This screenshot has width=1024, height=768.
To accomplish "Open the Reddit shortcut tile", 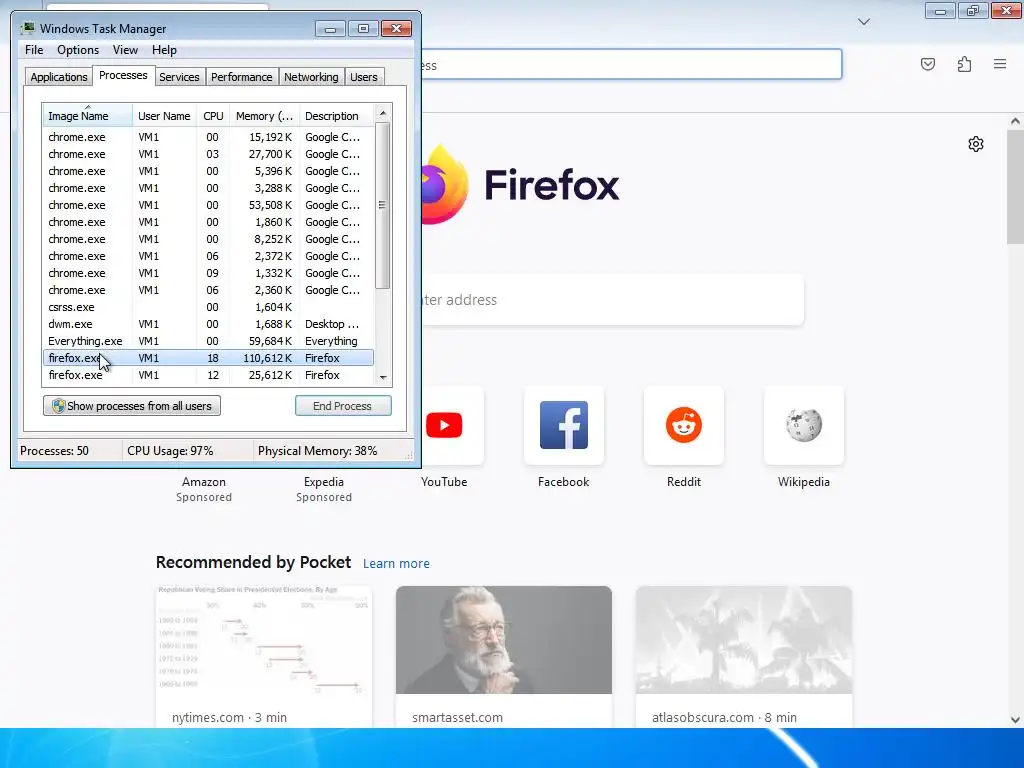I will (684, 425).
